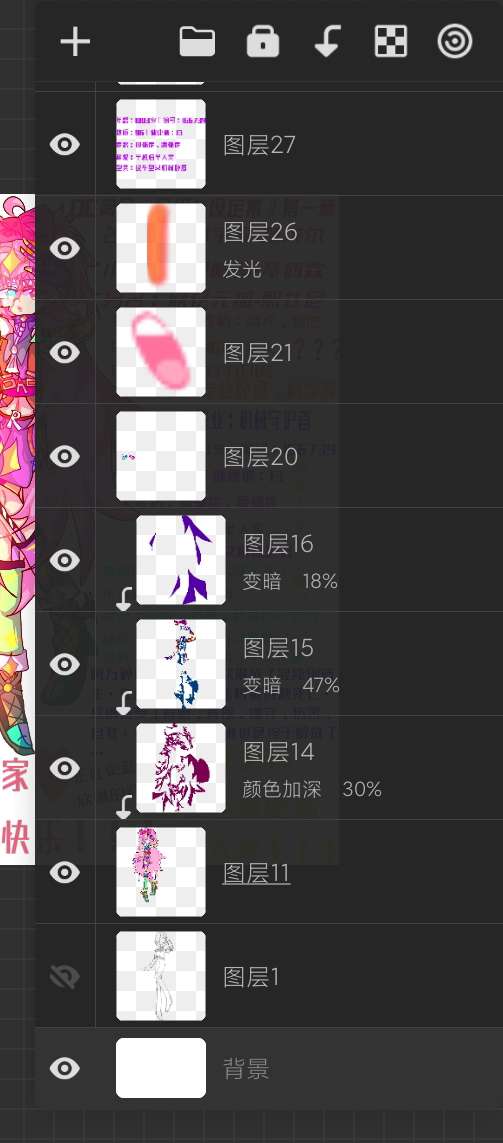Viewport: 503px width, 1143px height.
Task: Click clipping arrow beside 图层16
Action: (124, 598)
